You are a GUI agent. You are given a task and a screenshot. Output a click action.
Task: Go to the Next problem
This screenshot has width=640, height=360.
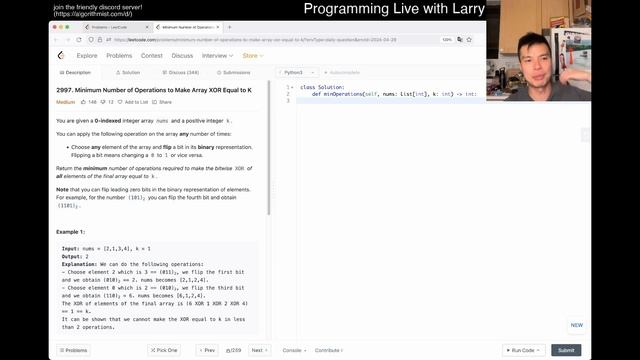click(x=260, y=350)
